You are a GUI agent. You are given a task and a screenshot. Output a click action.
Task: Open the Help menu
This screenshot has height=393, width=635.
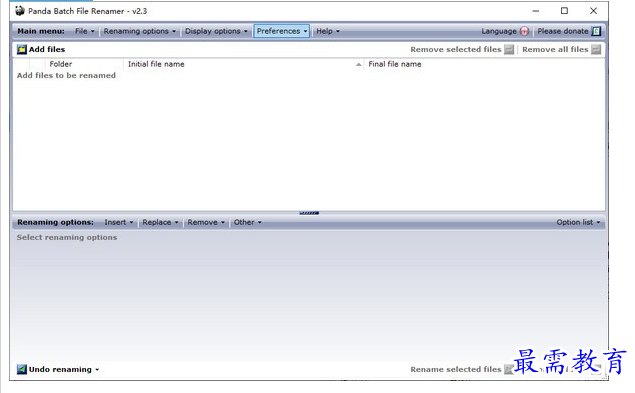pyautogui.click(x=328, y=31)
